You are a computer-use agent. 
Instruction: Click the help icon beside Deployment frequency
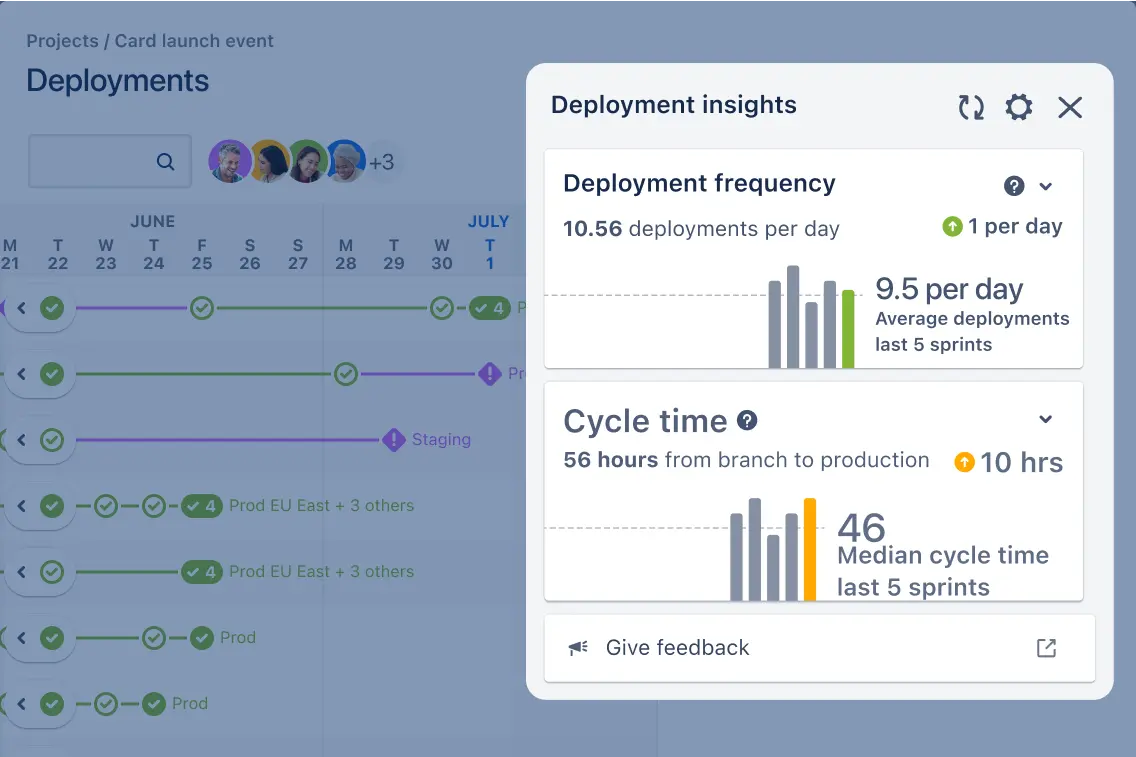(x=1014, y=186)
